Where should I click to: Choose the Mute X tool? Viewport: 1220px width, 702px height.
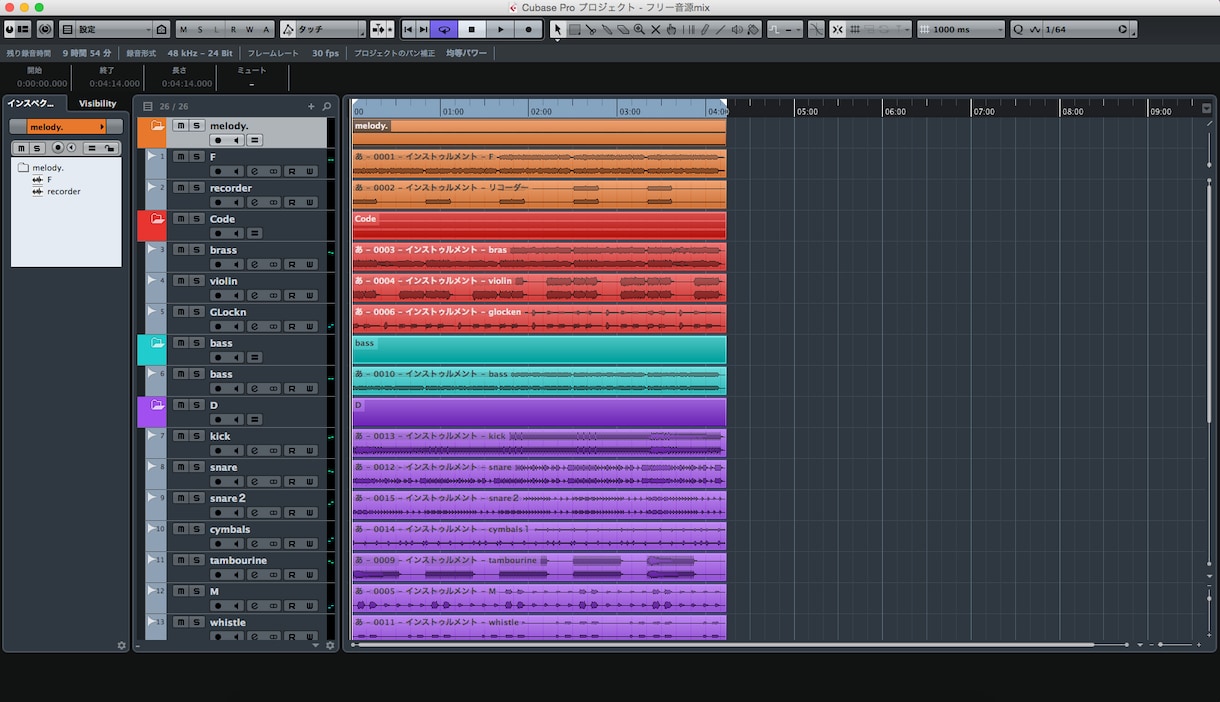[x=656, y=30]
